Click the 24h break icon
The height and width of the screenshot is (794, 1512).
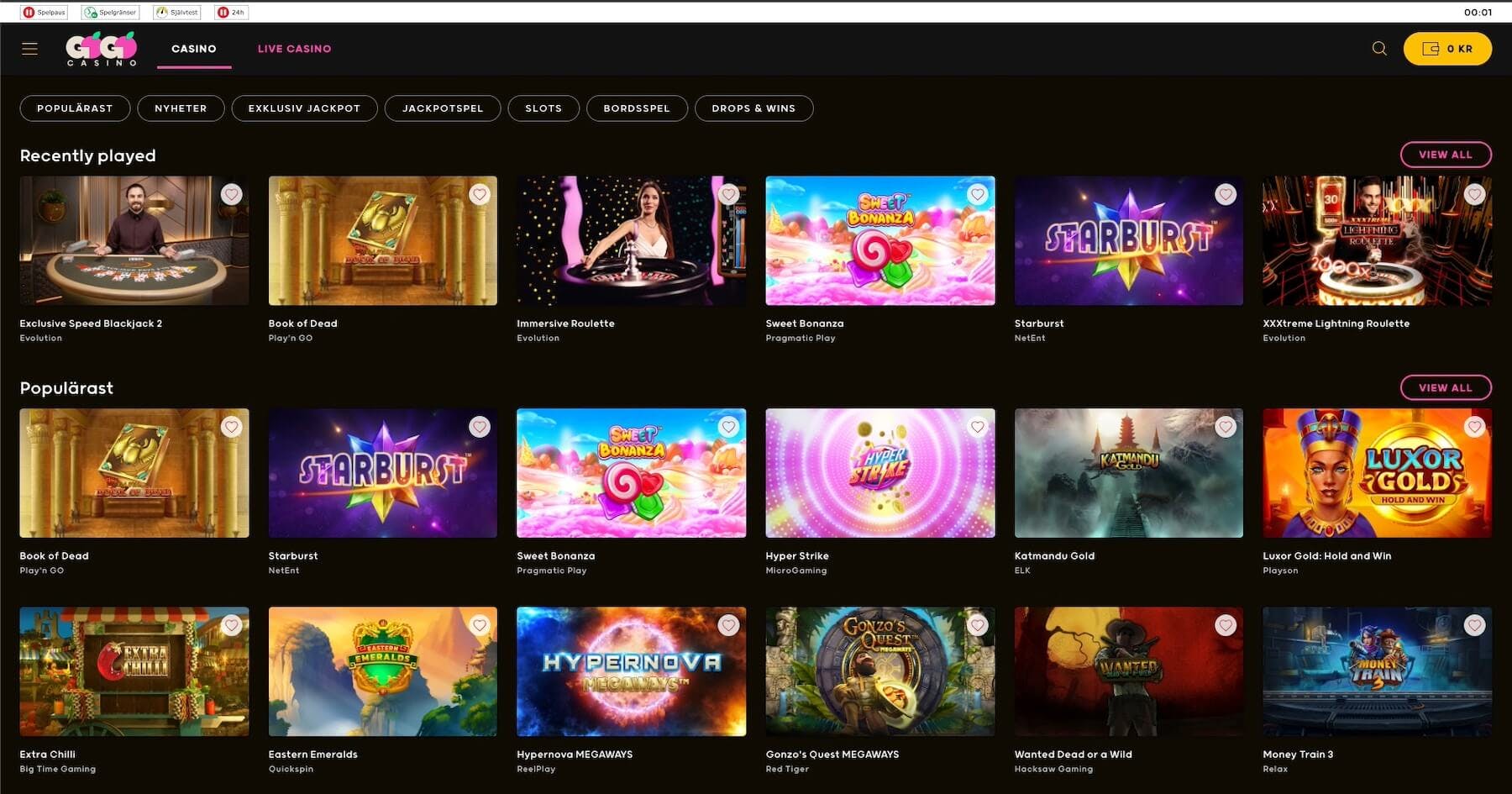pyautogui.click(x=231, y=12)
